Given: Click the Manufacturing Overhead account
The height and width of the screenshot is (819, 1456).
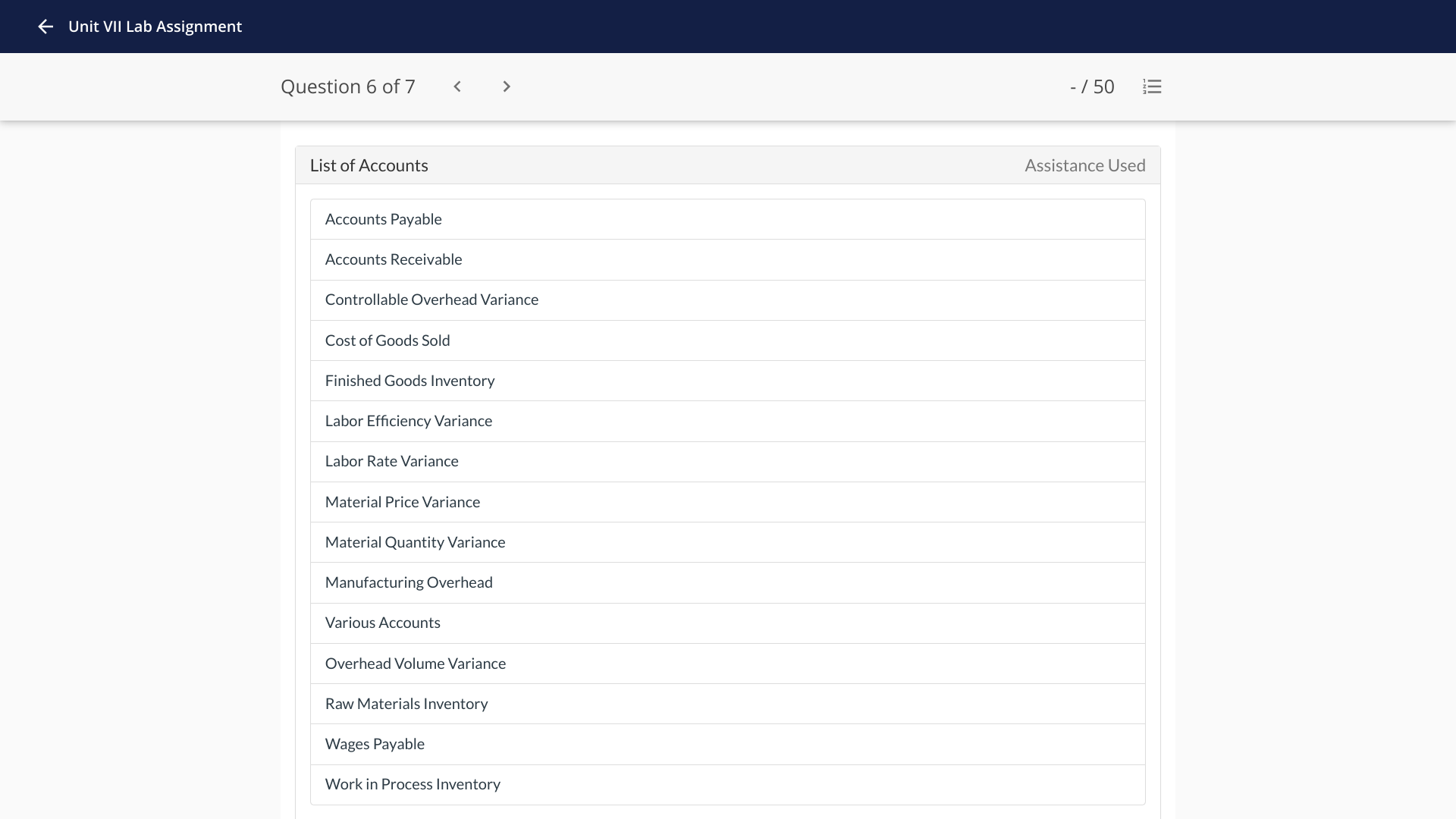Looking at the screenshot, I should tap(409, 582).
